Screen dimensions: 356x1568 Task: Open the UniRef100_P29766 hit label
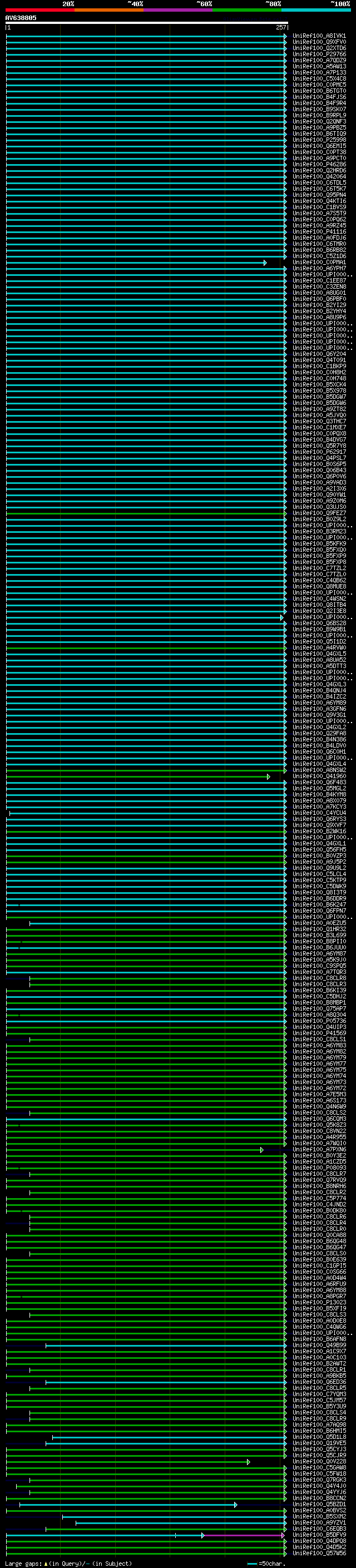319,54
